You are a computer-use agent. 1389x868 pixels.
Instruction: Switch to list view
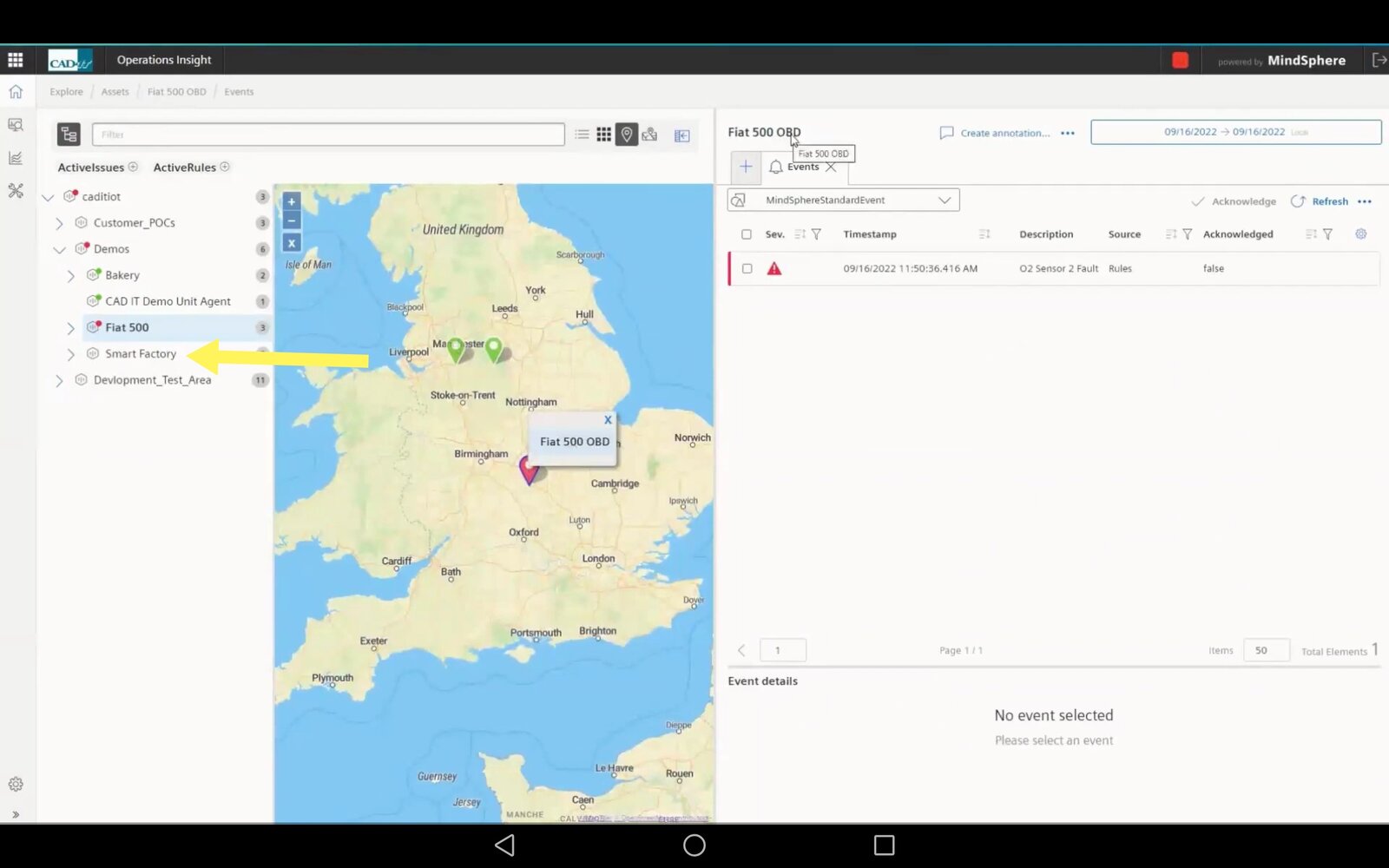[x=582, y=135]
